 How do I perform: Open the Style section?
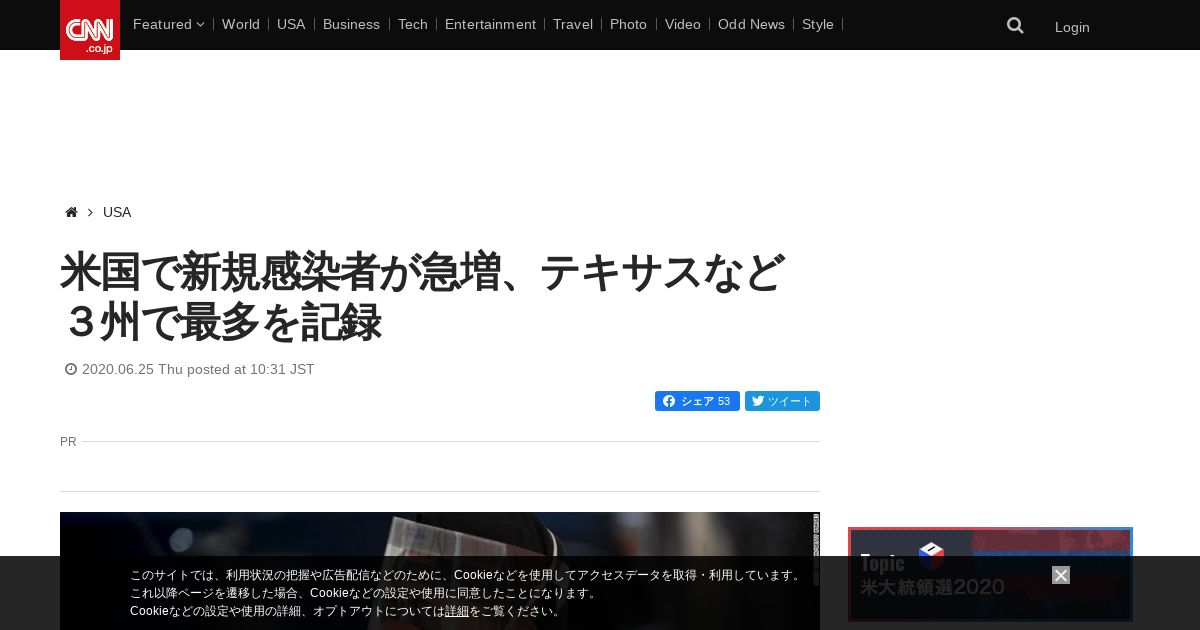tap(818, 24)
